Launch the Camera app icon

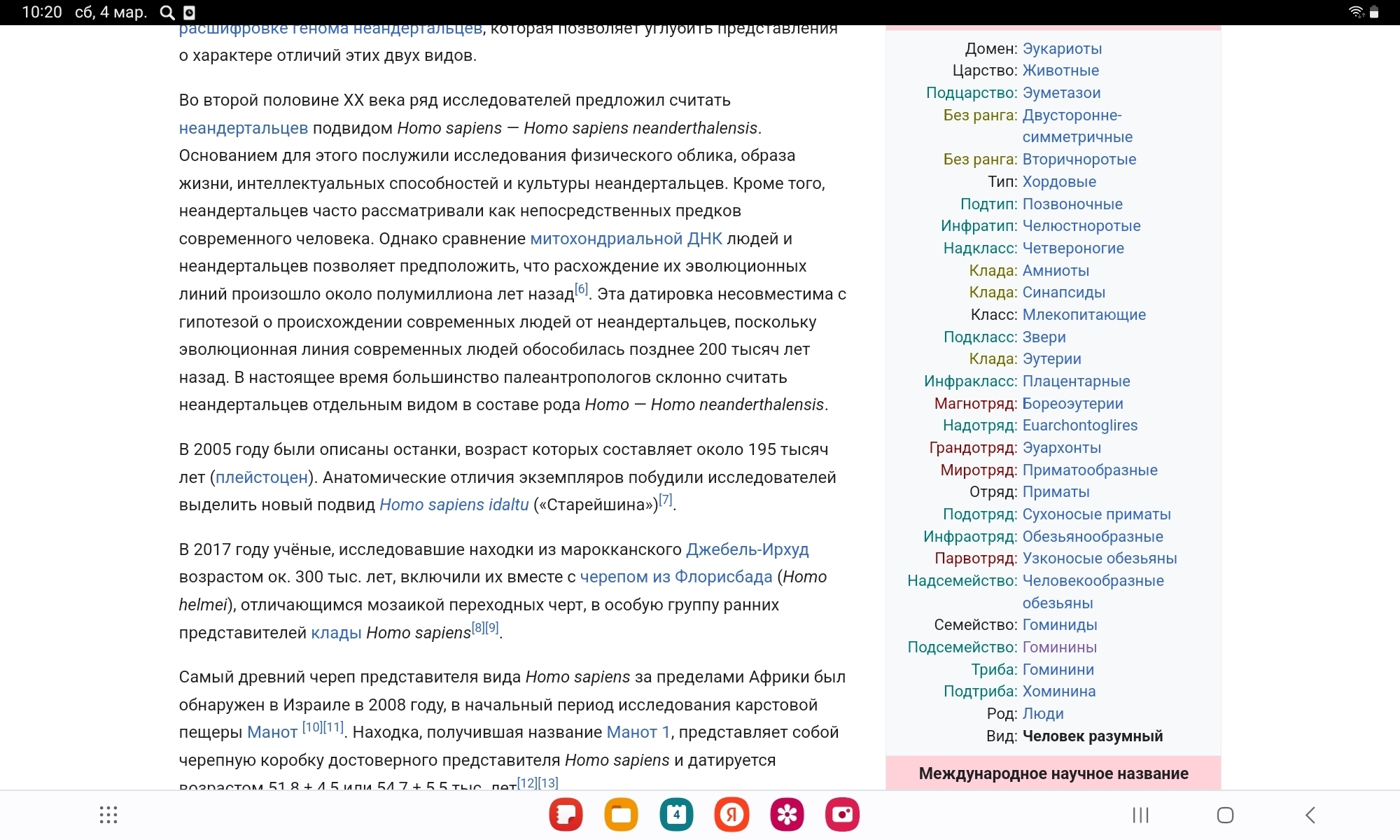coord(842,815)
